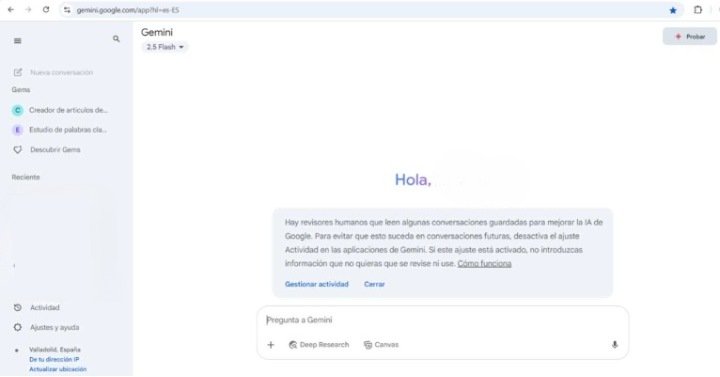Click the Probar upgrade button

[690, 37]
